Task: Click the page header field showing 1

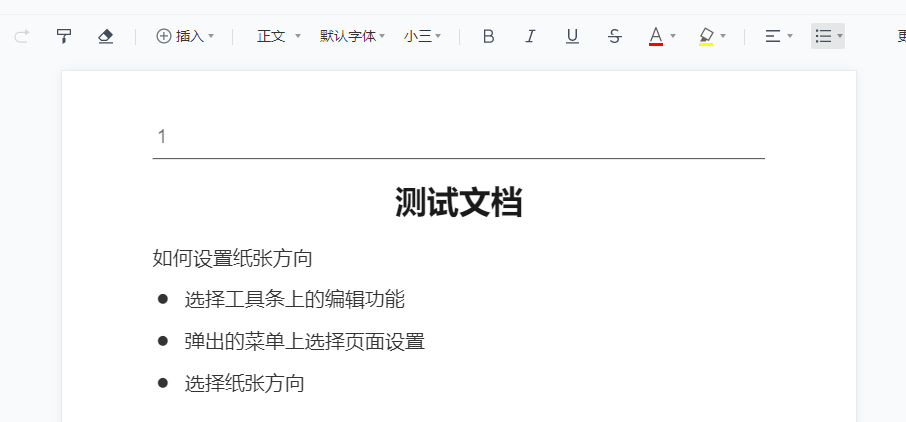Action: pyautogui.click(x=162, y=137)
